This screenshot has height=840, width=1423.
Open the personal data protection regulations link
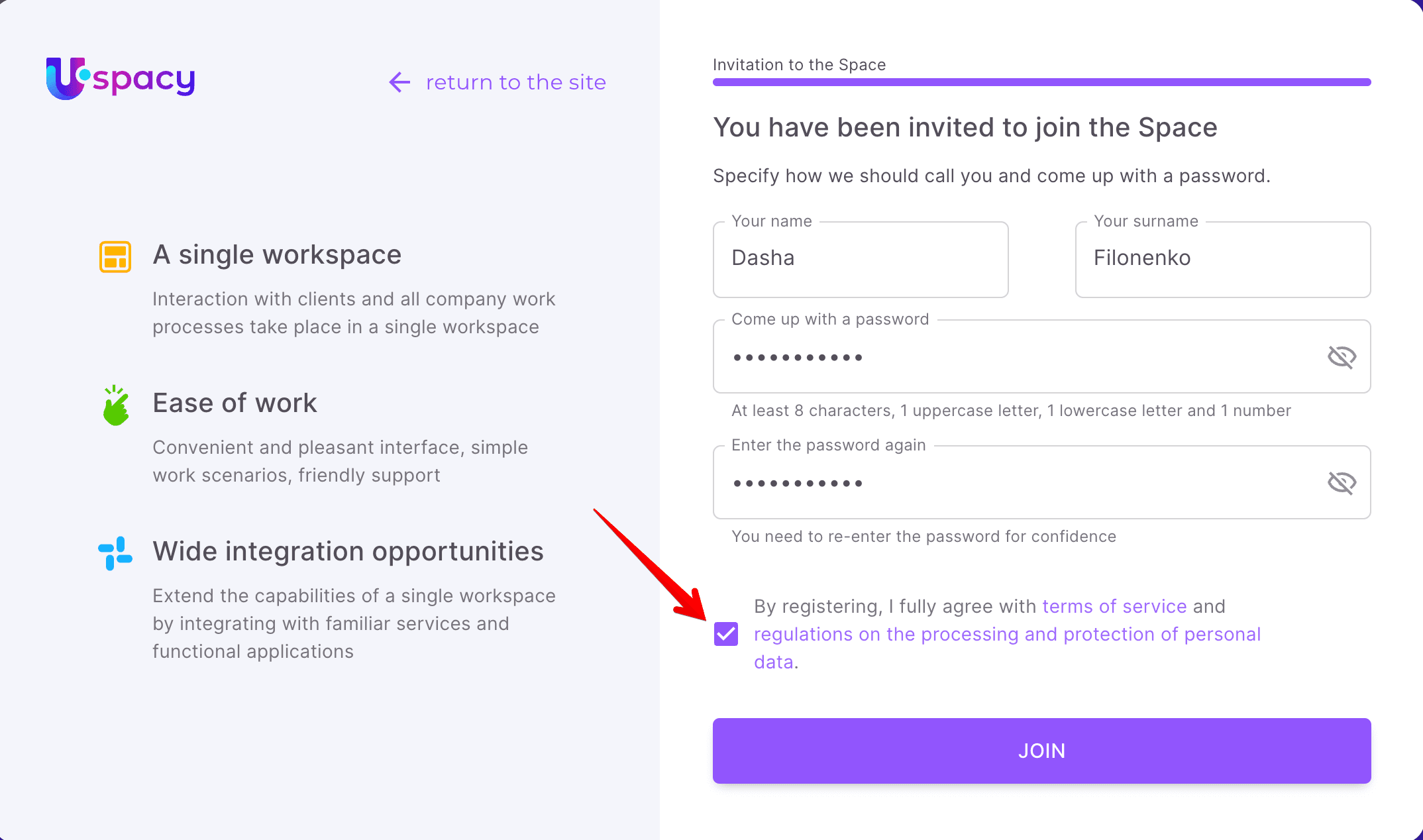1007,635
